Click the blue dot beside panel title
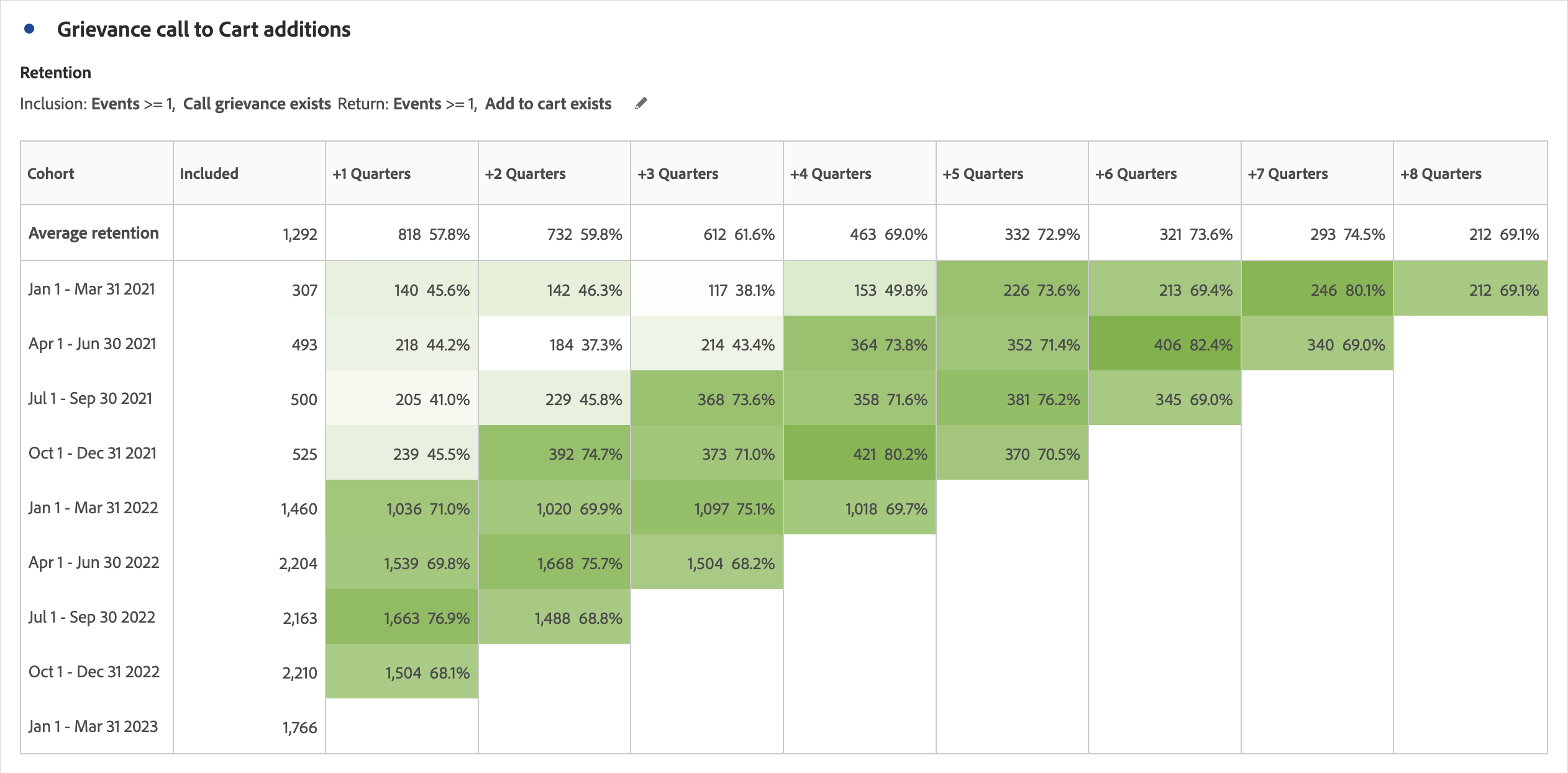Image resolution: width=1568 pixels, height=773 pixels. (x=29, y=29)
